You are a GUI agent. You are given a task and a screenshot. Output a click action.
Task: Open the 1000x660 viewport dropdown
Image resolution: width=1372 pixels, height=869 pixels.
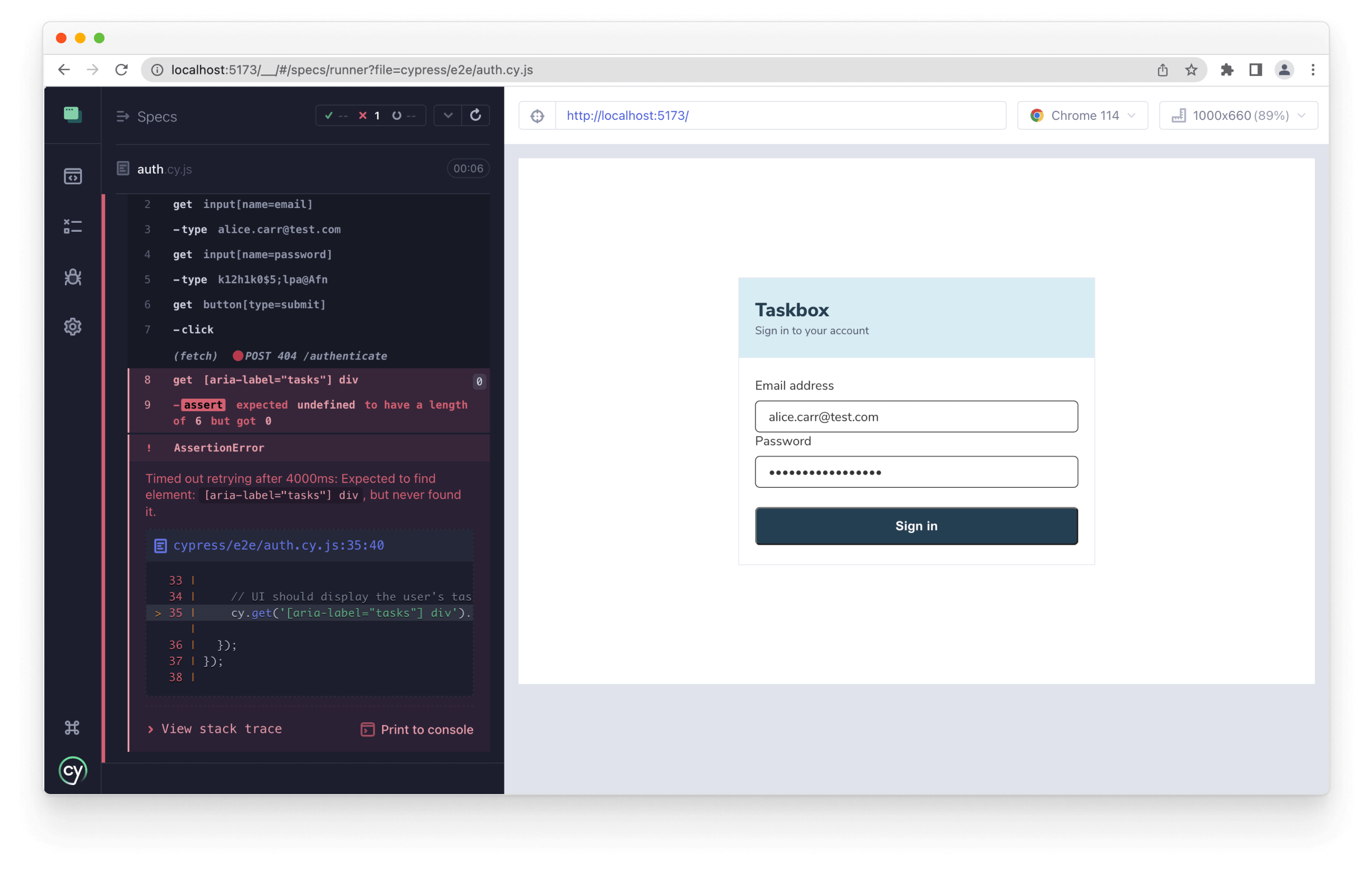click(1237, 116)
